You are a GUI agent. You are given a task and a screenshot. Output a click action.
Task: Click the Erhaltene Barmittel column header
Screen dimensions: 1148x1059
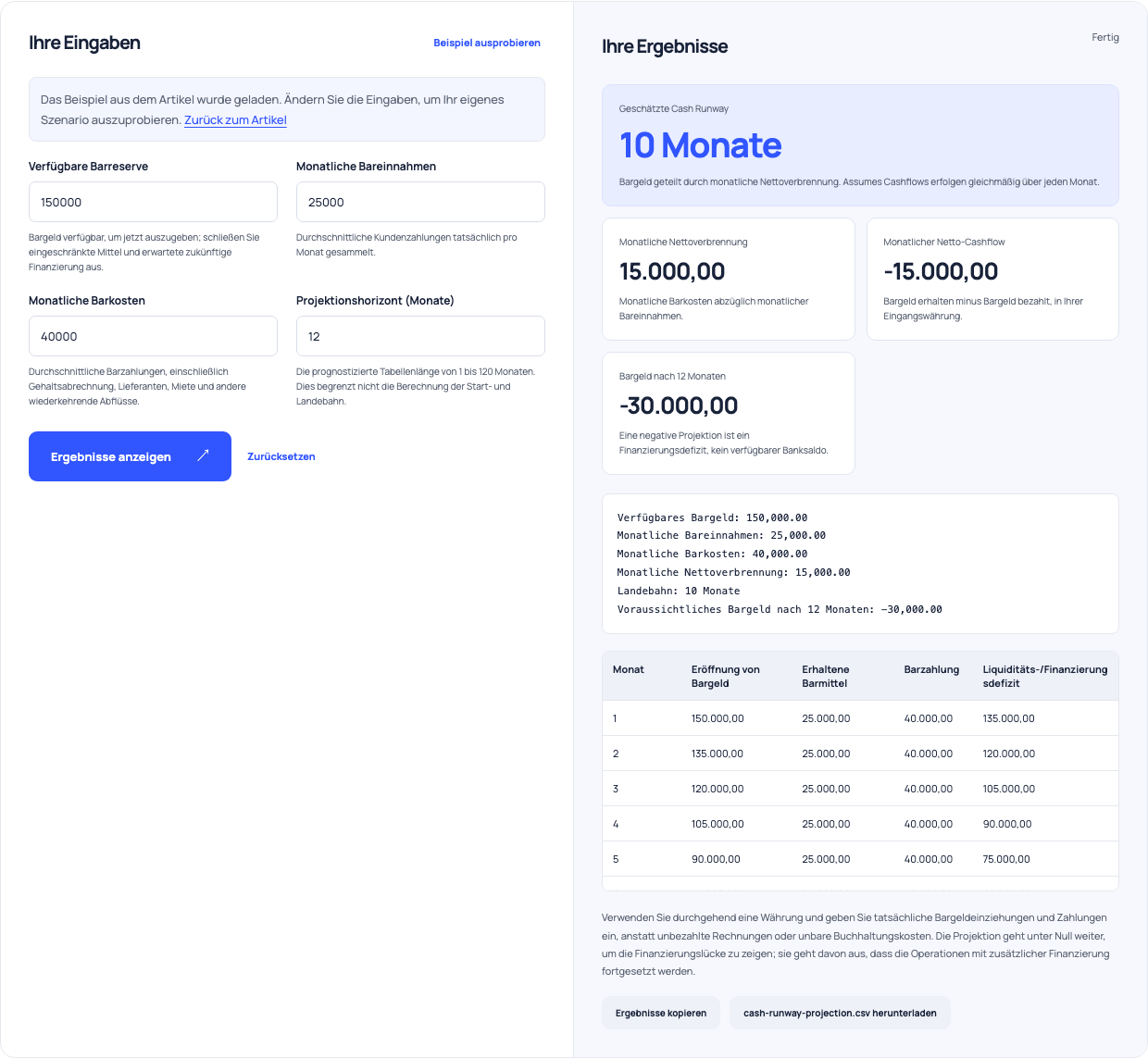826,677
